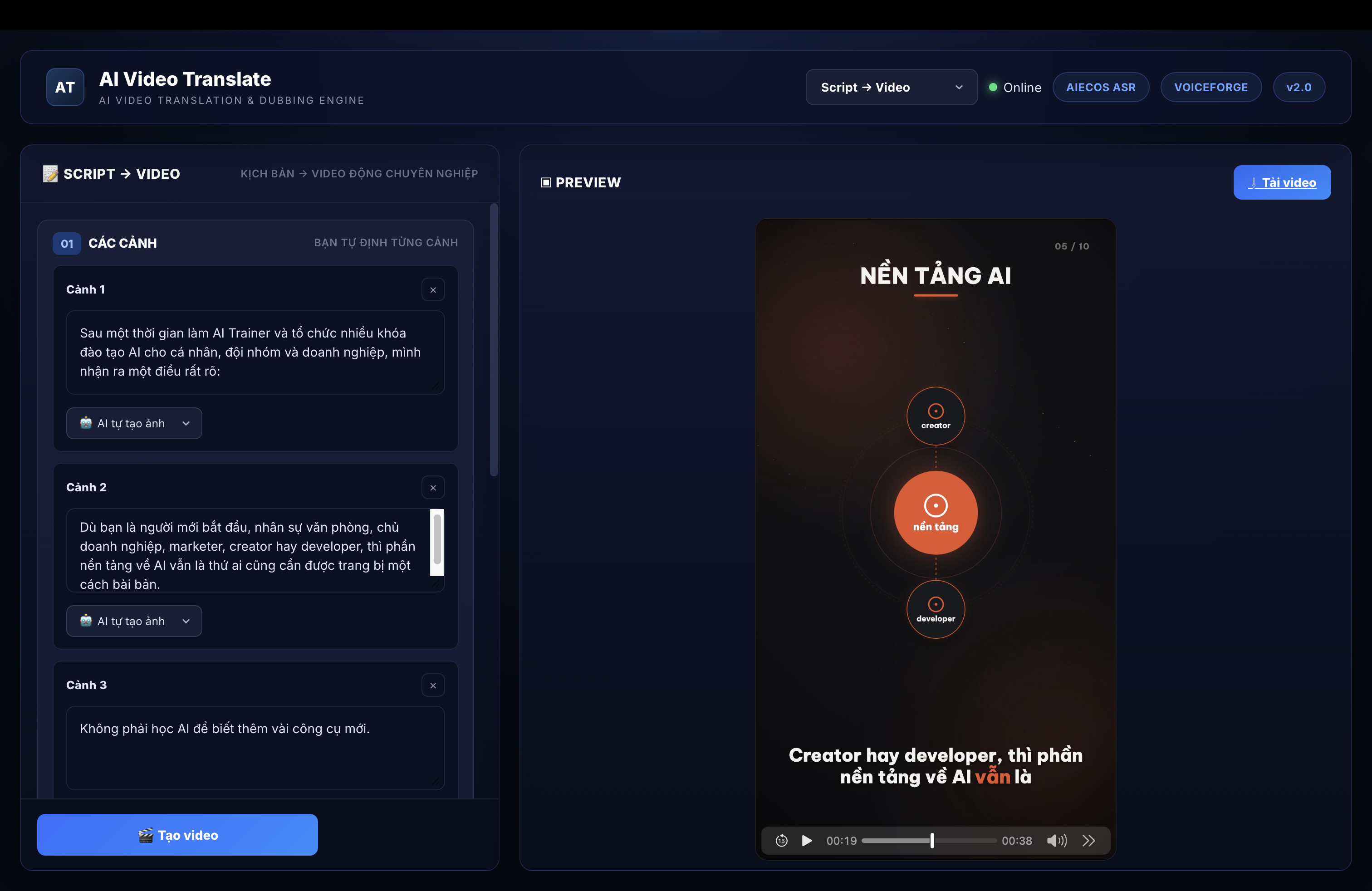Image resolution: width=1372 pixels, height=891 pixels.
Task: Click the video progress slider
Action: tap(929, 841)
